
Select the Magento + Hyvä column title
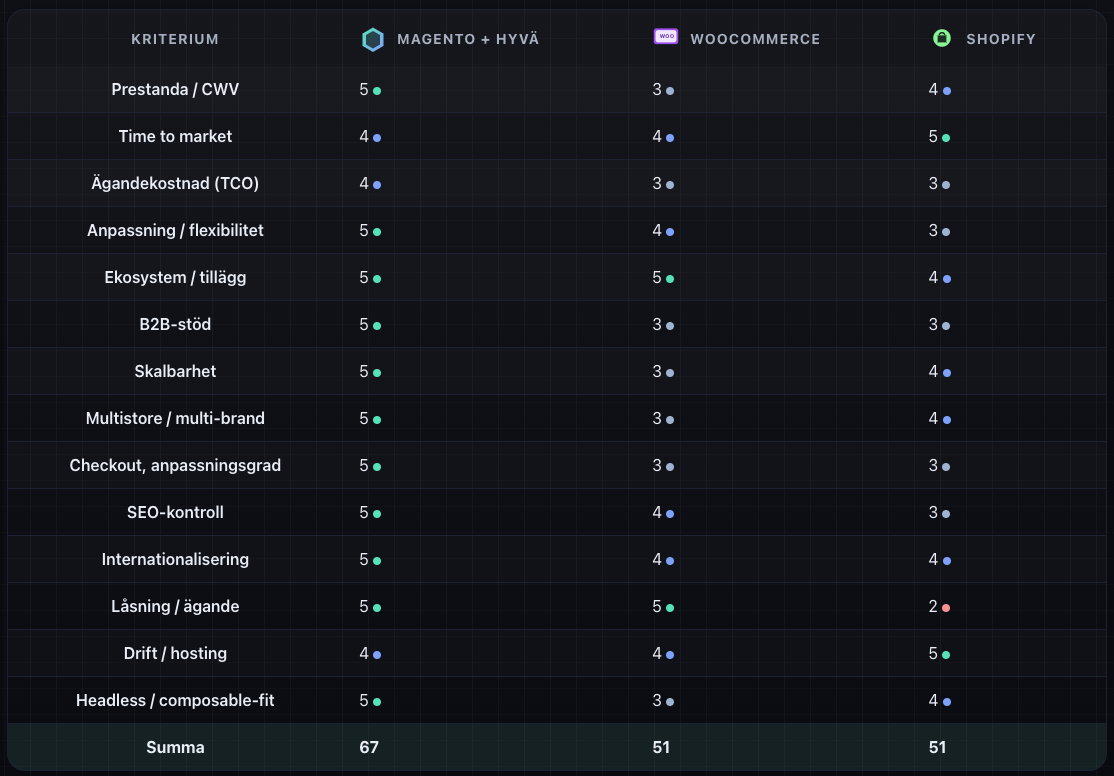click(468, 39)
